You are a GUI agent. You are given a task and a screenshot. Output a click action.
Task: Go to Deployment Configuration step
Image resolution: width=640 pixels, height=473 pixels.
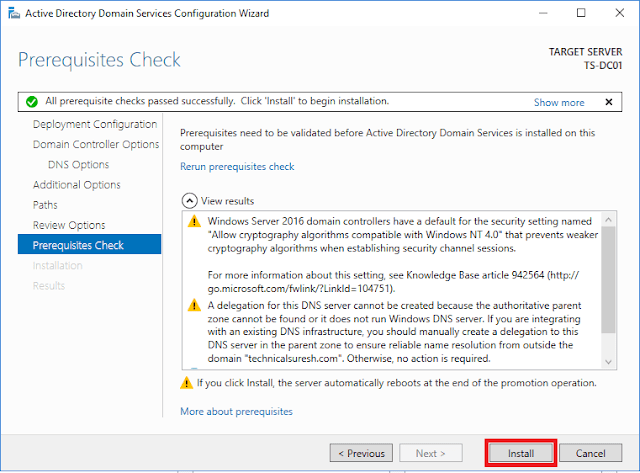coord(95,124)
